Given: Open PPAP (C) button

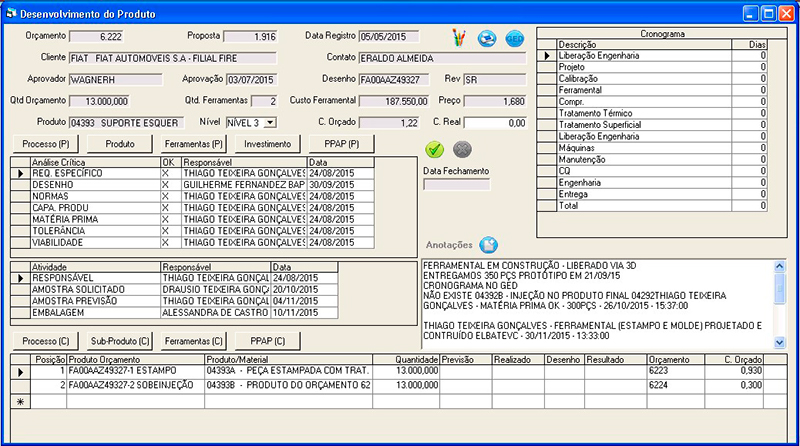Looking at the screenshot, I should click(x=267, y=341).
